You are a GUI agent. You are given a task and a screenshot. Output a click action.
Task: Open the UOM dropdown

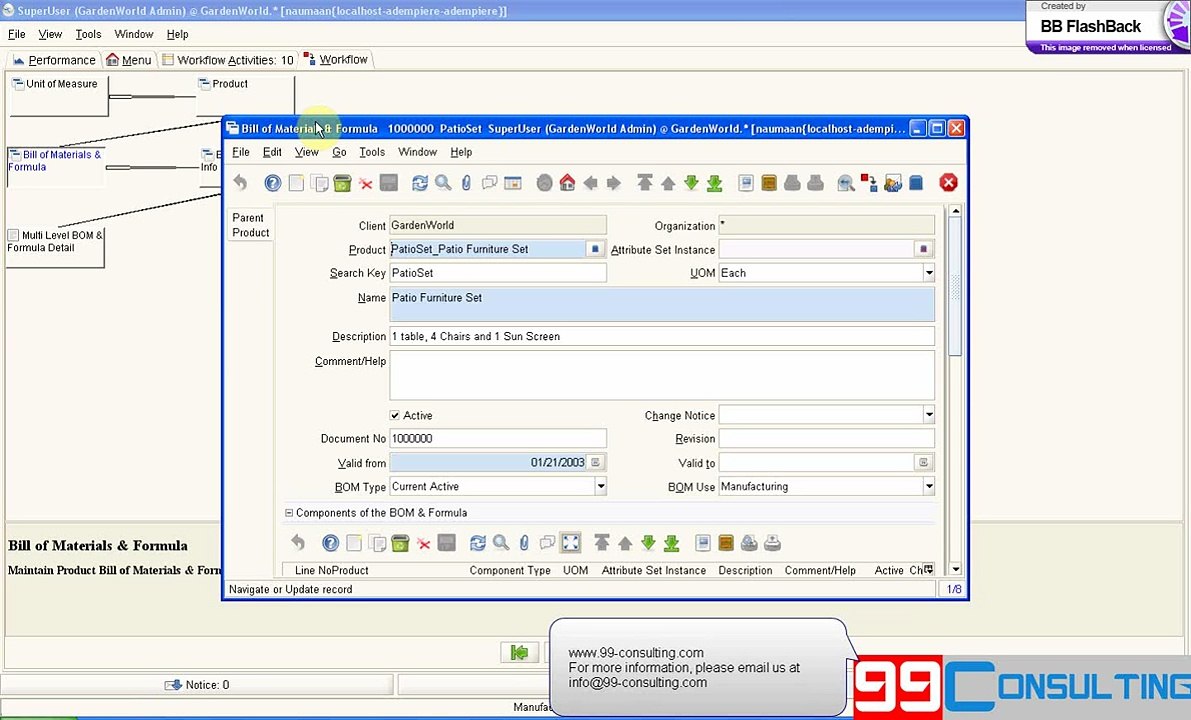(x=928, y=273)
